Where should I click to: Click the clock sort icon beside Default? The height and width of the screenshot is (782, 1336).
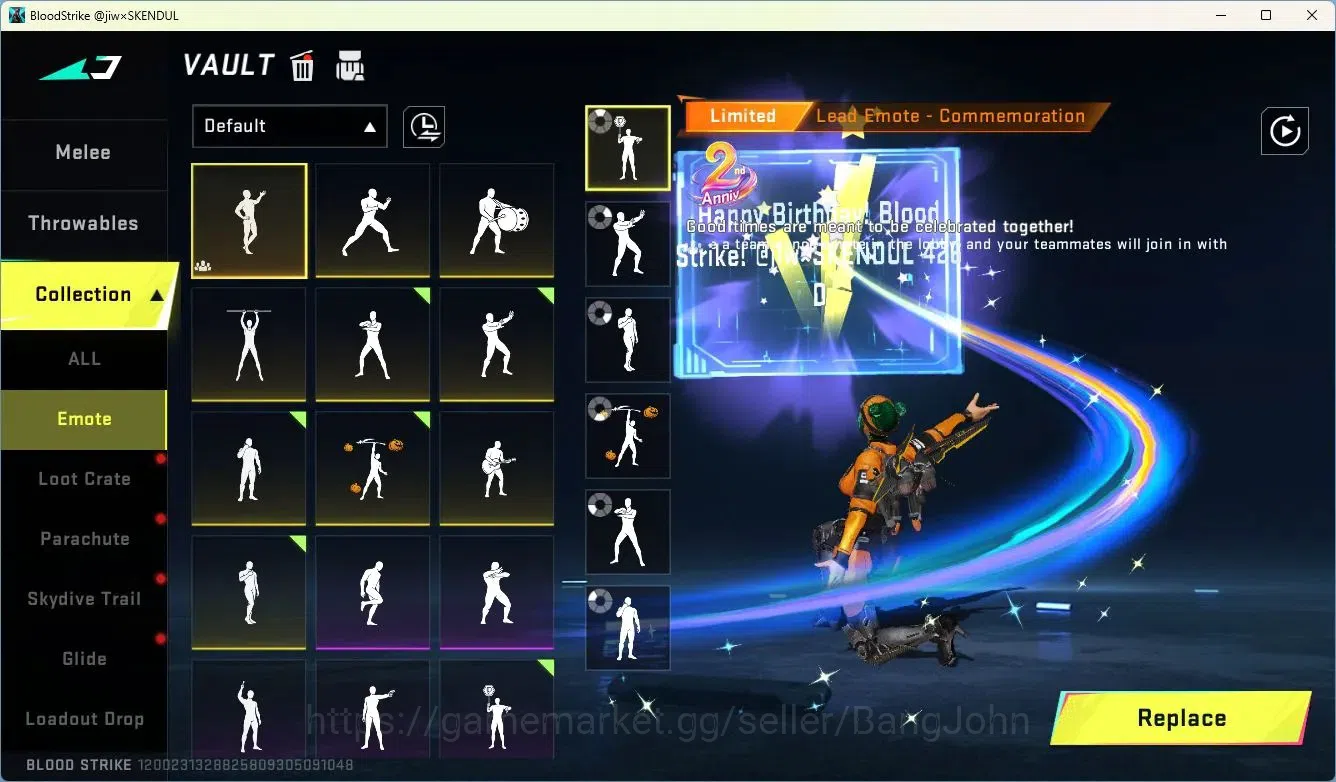[424, 127]
